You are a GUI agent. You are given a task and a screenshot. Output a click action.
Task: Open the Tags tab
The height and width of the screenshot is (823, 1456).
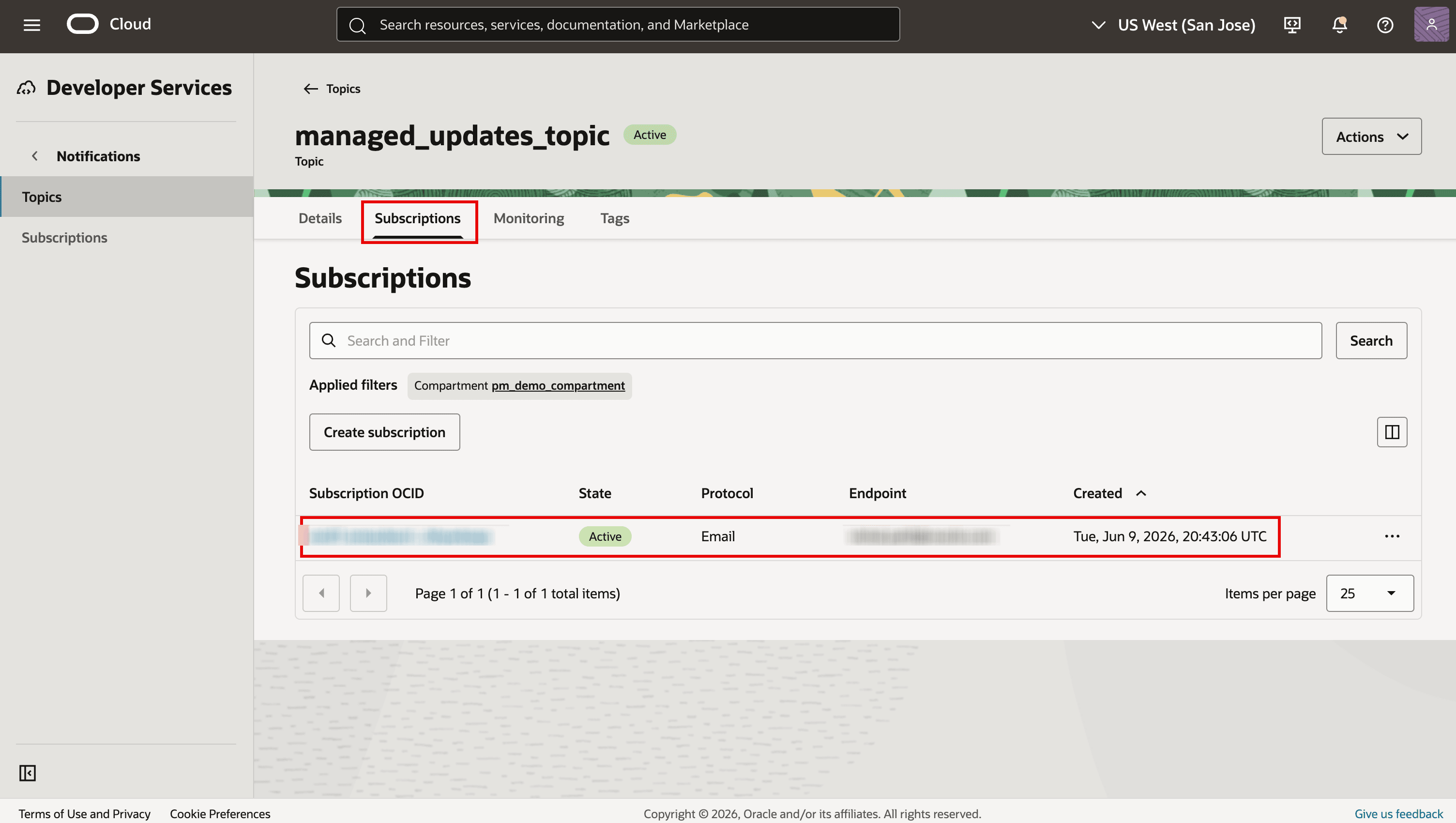614,218
